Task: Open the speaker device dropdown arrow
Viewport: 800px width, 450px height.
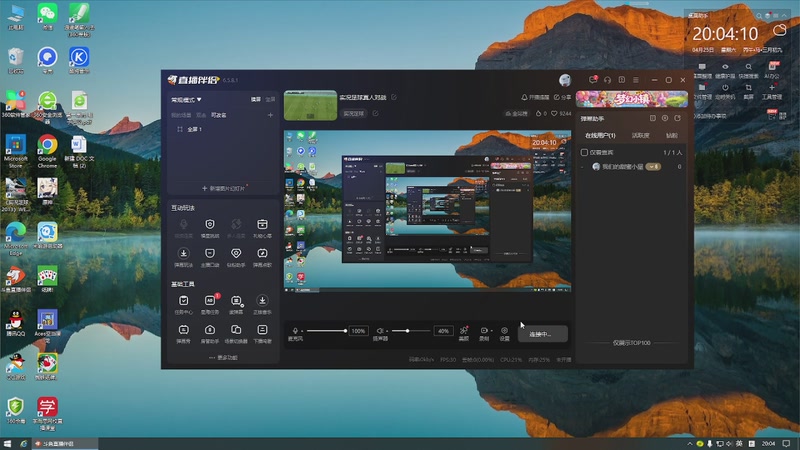Action: pos(387,331)
